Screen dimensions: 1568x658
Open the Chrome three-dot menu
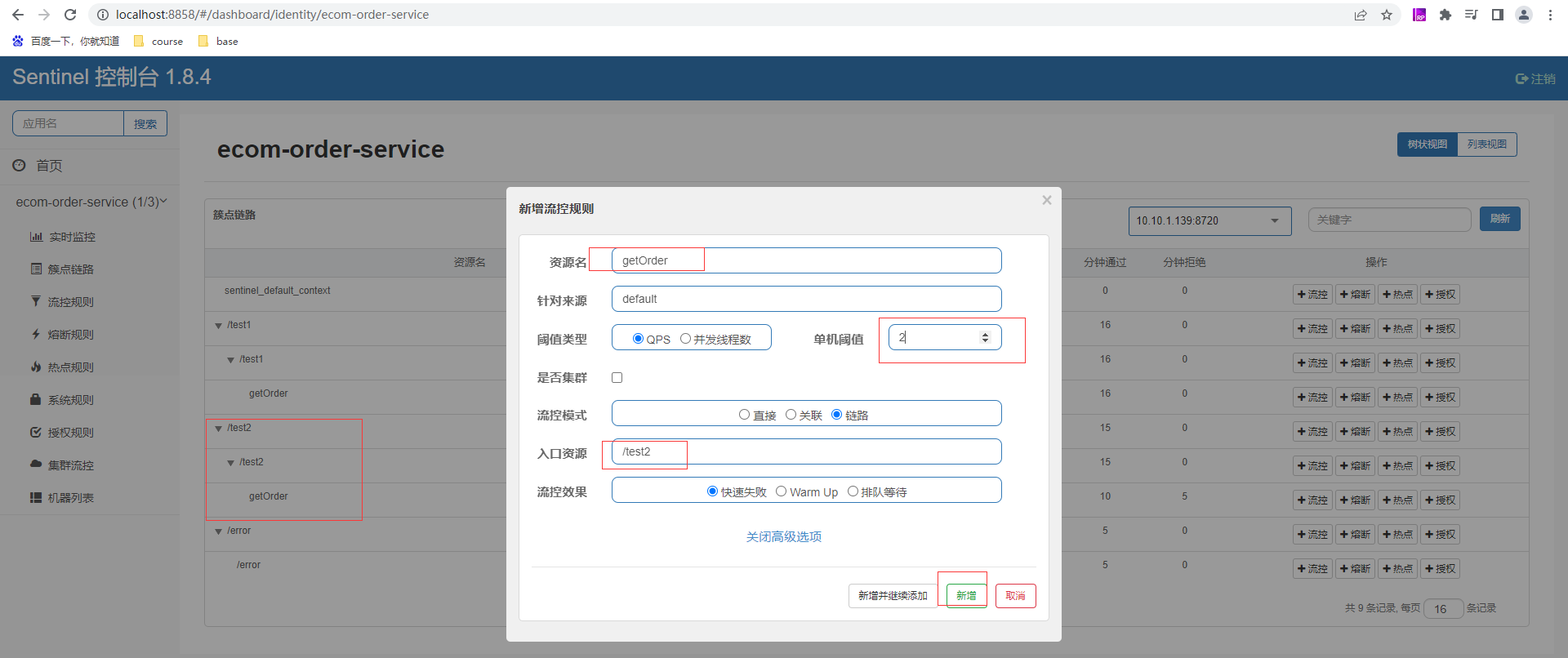pyautogui.click(x=1550, y=15)
